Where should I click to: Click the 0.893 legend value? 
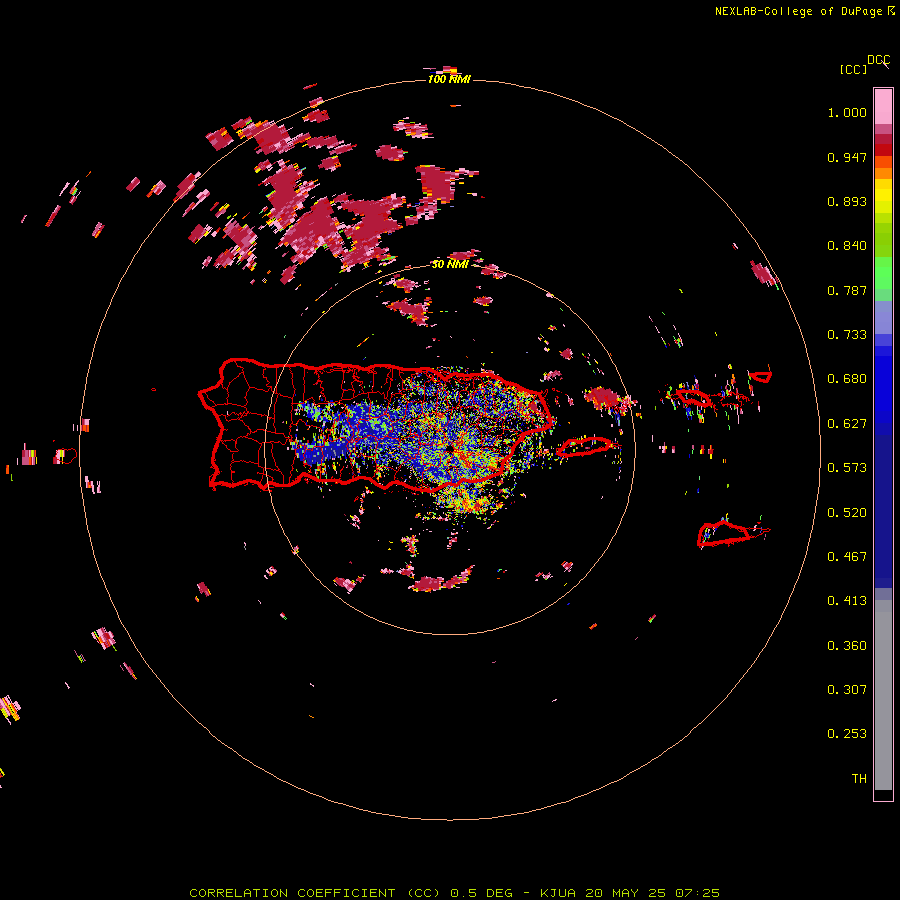pos(847,201)
